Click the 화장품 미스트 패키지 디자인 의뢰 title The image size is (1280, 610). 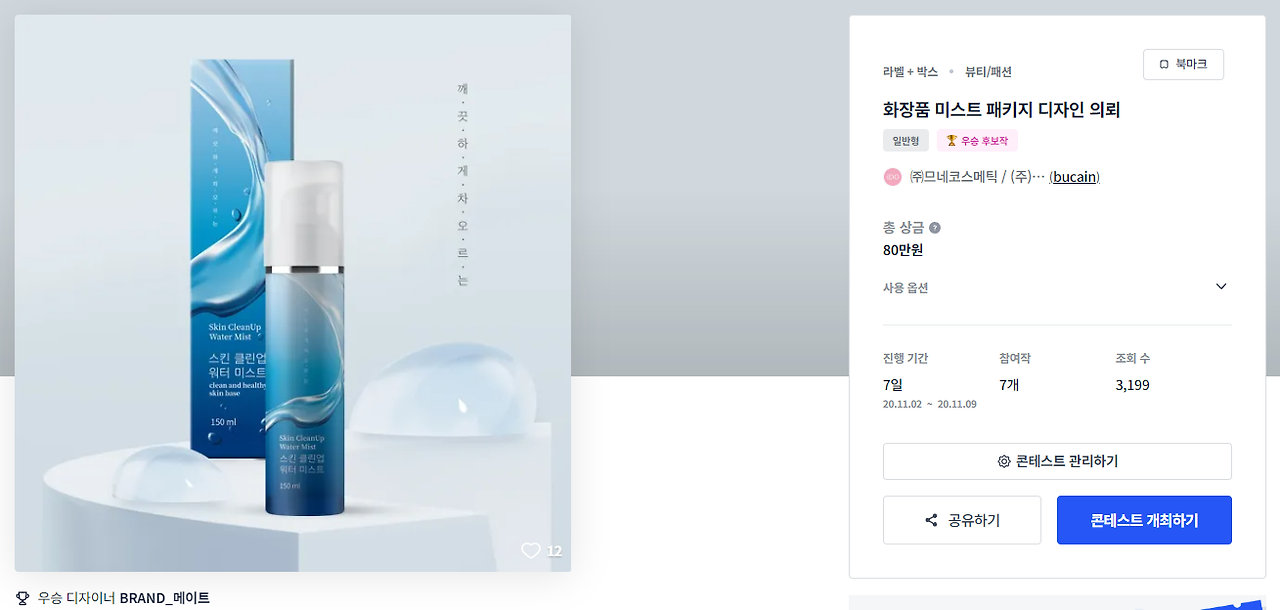1001,109
